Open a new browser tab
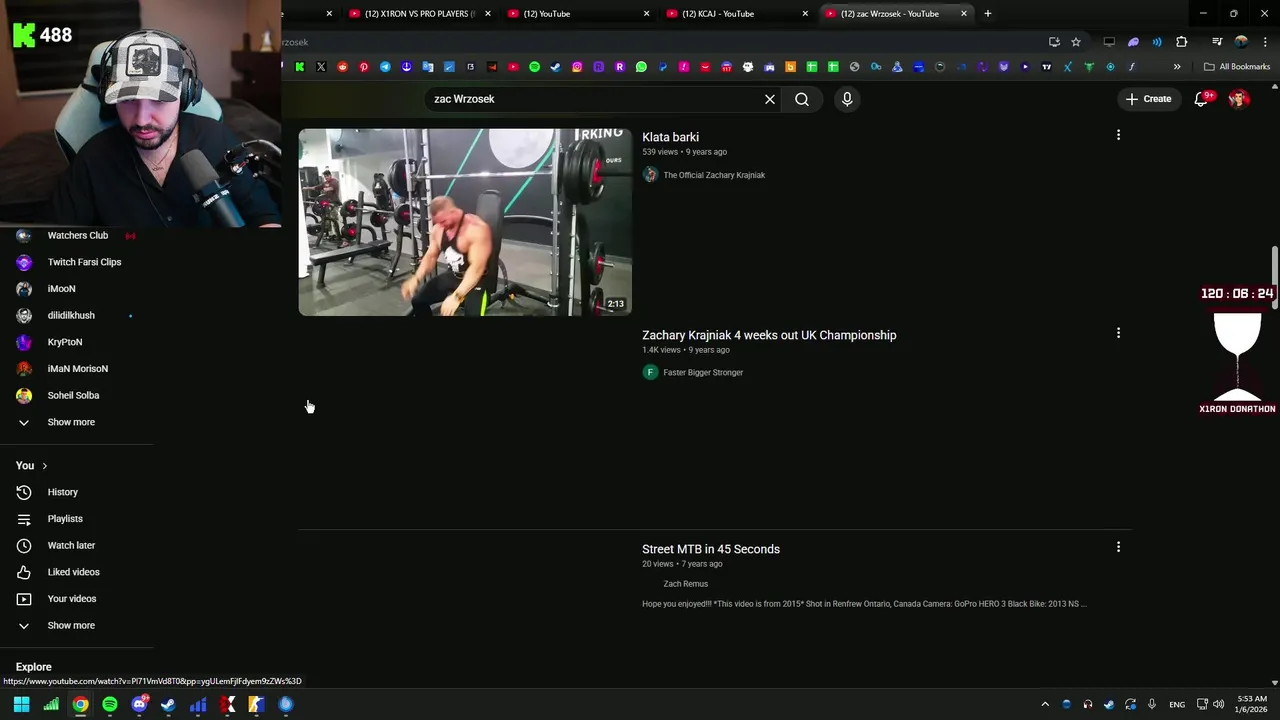This screenshot has height=720, width=1280. (x=988, y=14)
